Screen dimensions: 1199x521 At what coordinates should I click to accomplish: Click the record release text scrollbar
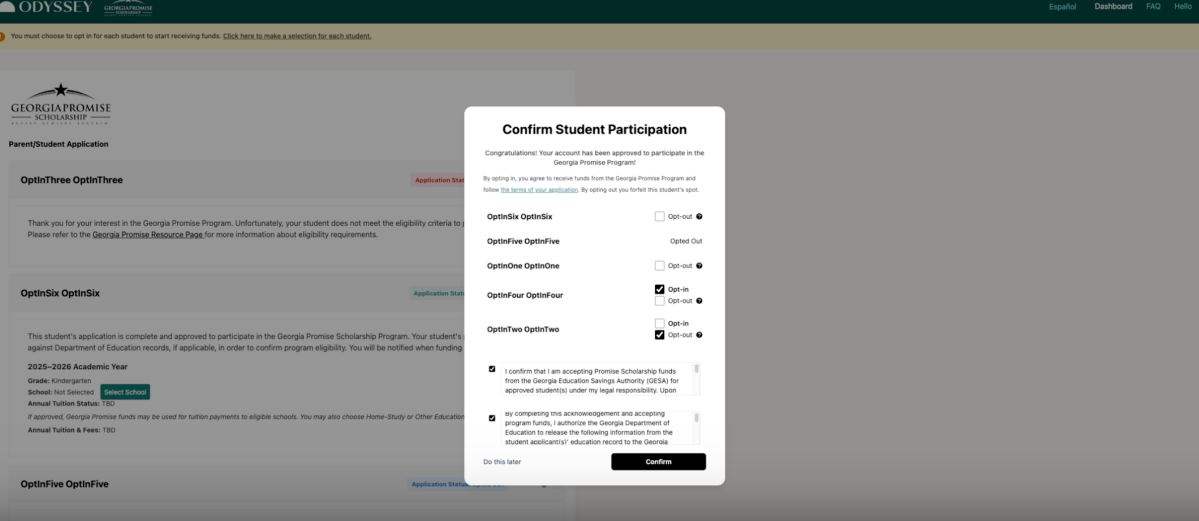697,418
